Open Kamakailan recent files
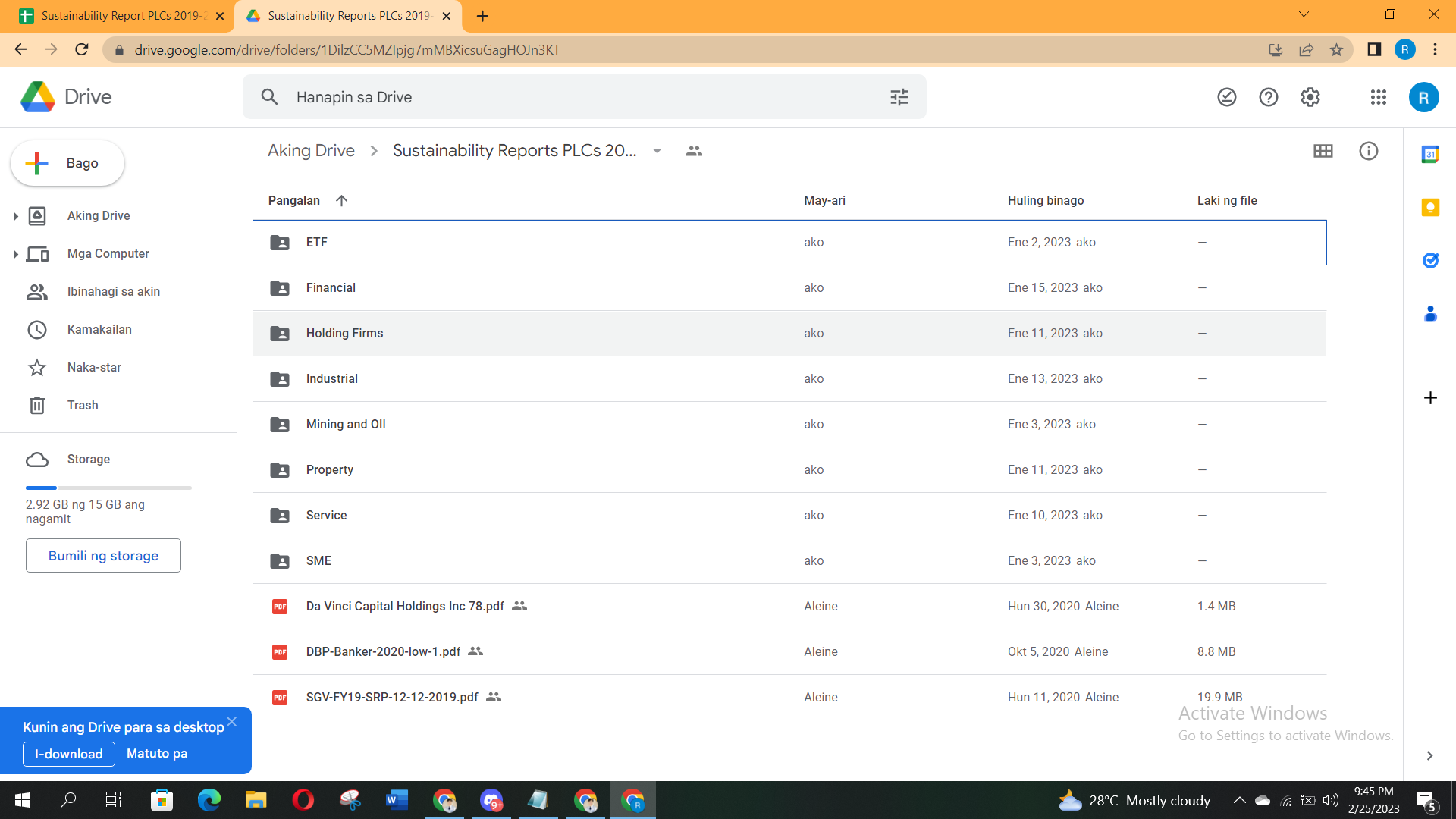This screenshot has height=819, width=1456. (99, 329)
